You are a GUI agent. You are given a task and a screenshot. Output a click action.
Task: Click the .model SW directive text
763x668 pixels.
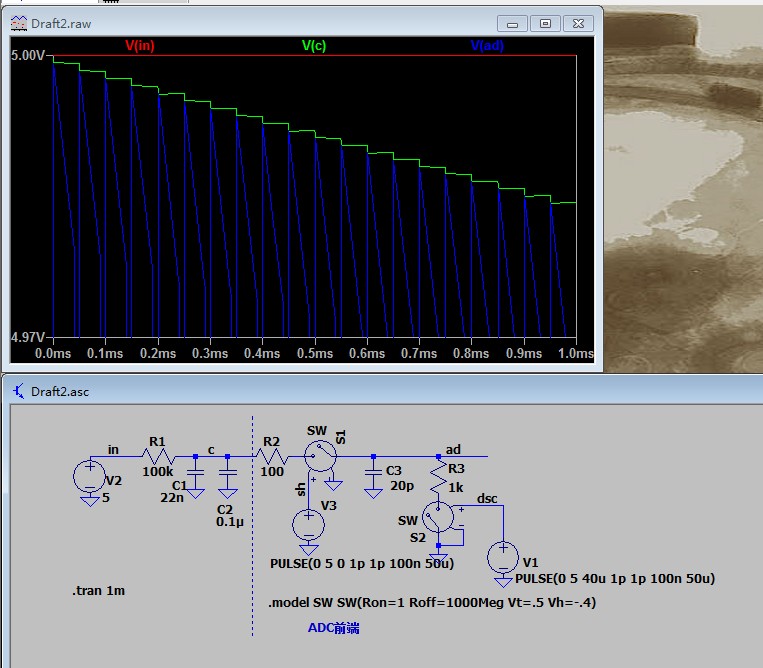433,603
